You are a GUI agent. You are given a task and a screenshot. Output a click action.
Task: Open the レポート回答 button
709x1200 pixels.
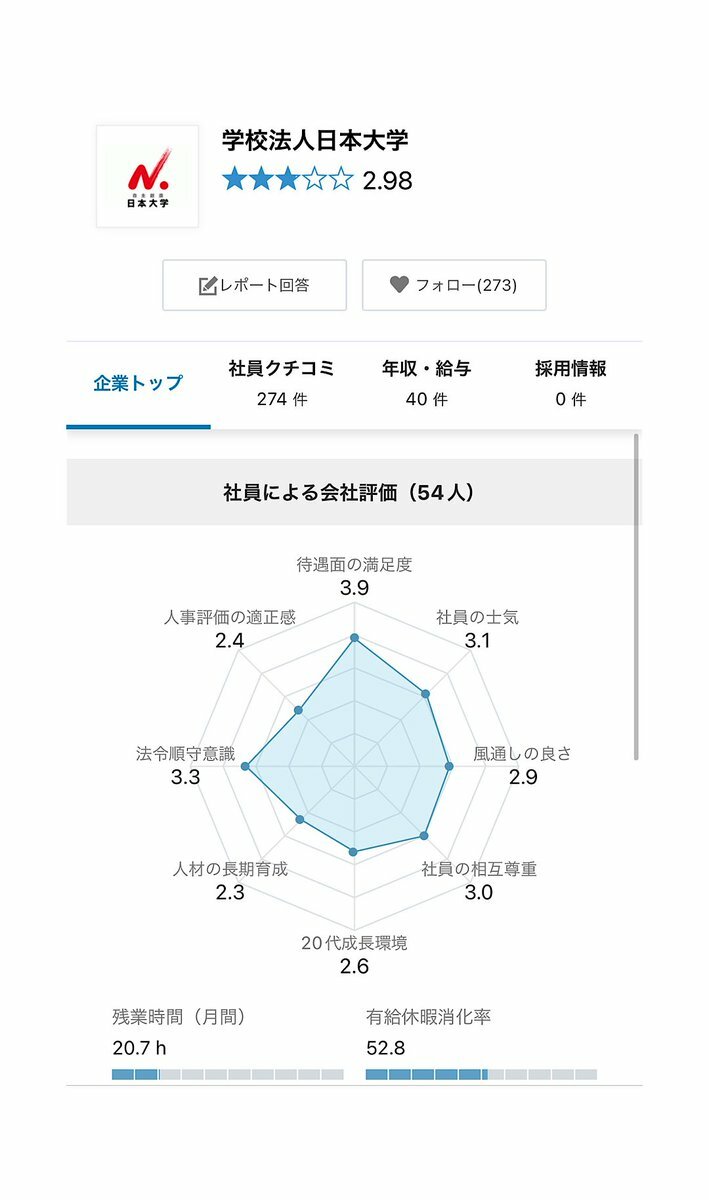(x=254, y=285)
